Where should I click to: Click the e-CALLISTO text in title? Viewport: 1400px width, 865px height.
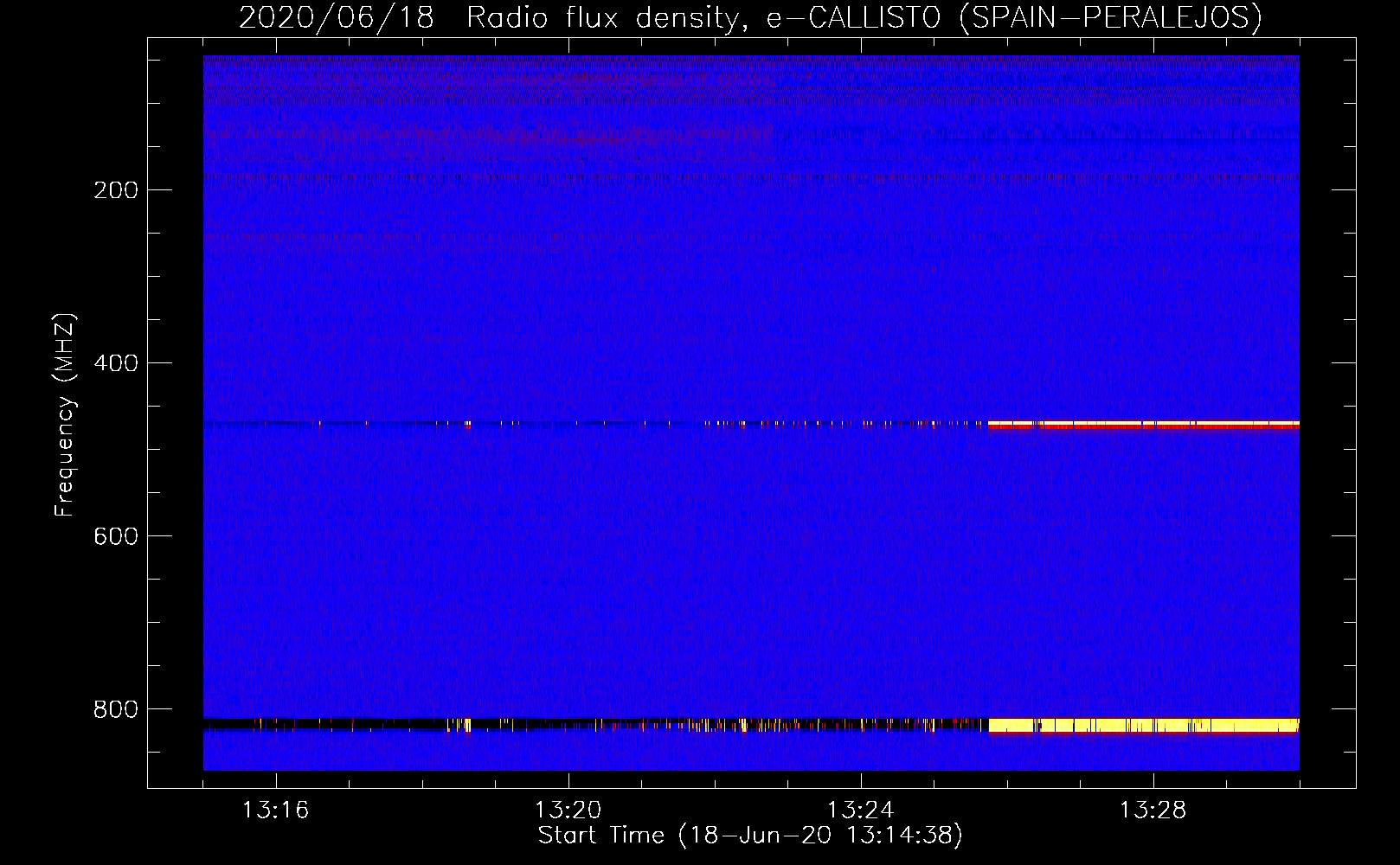click(x=853, y=17)
